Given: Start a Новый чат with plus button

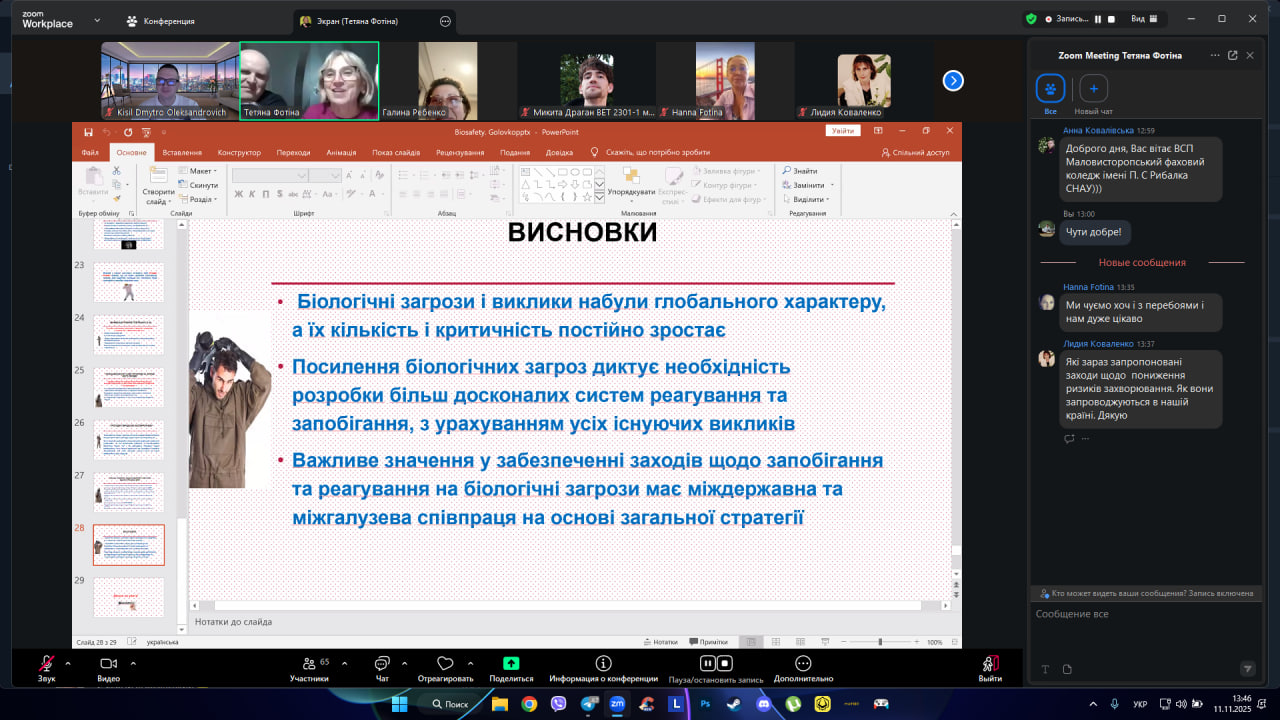Looking at the screenshot, I should (1093, 89).
